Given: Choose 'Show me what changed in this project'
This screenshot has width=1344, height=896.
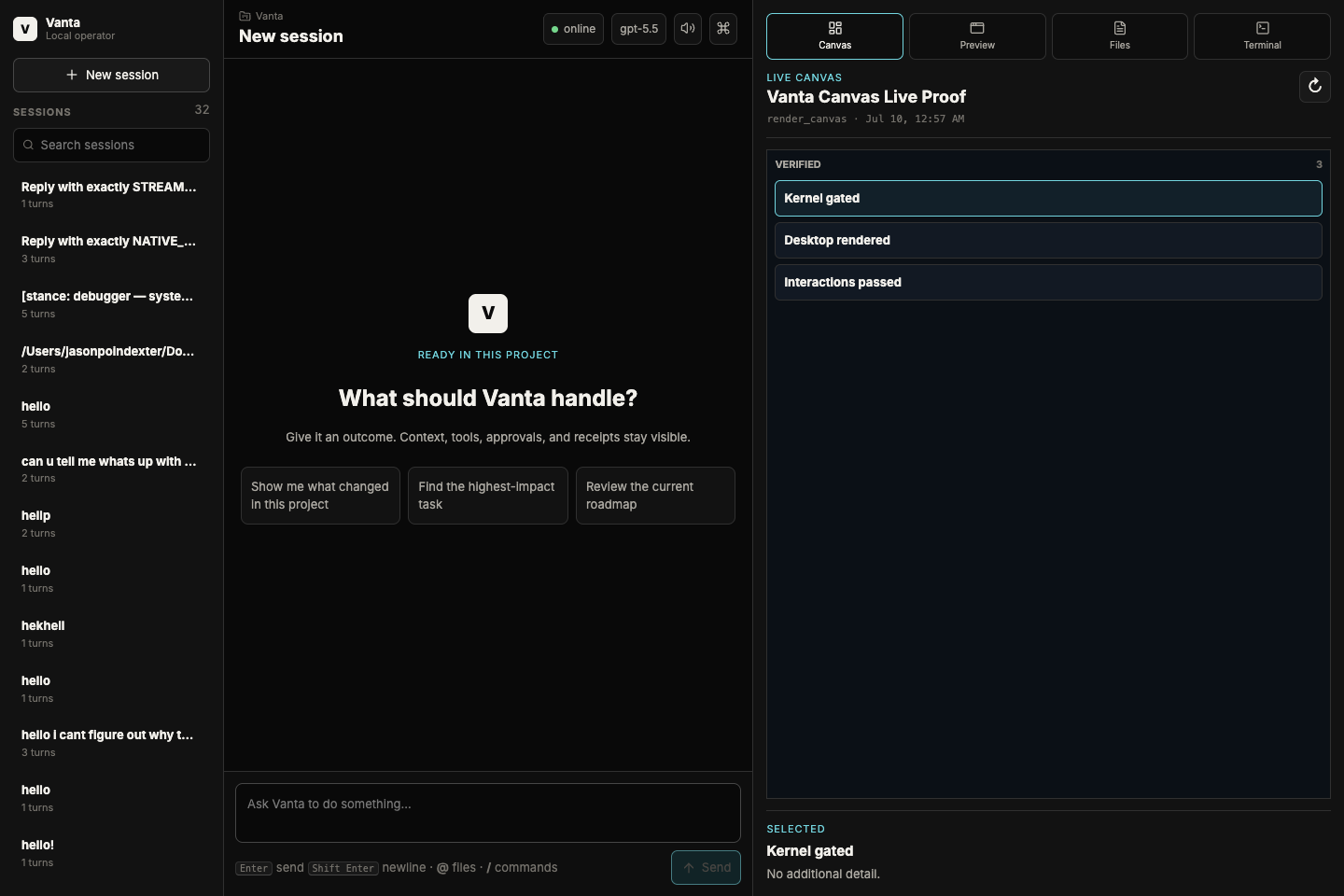Looking at the screenshot, I should coord(320,496).
